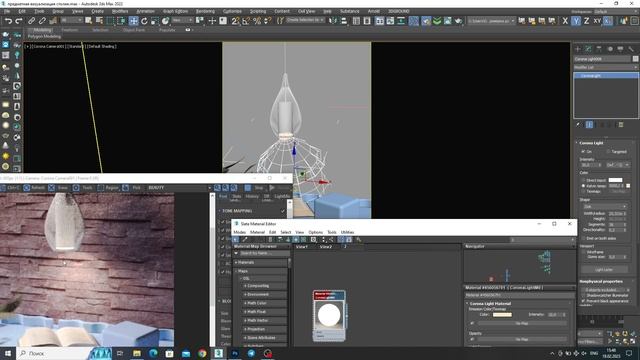Viewport: 640px width, 360px height.
Task: Open the Utilities wrench tab in command panel
Action: pyautogui.click(x=631, y=49)
